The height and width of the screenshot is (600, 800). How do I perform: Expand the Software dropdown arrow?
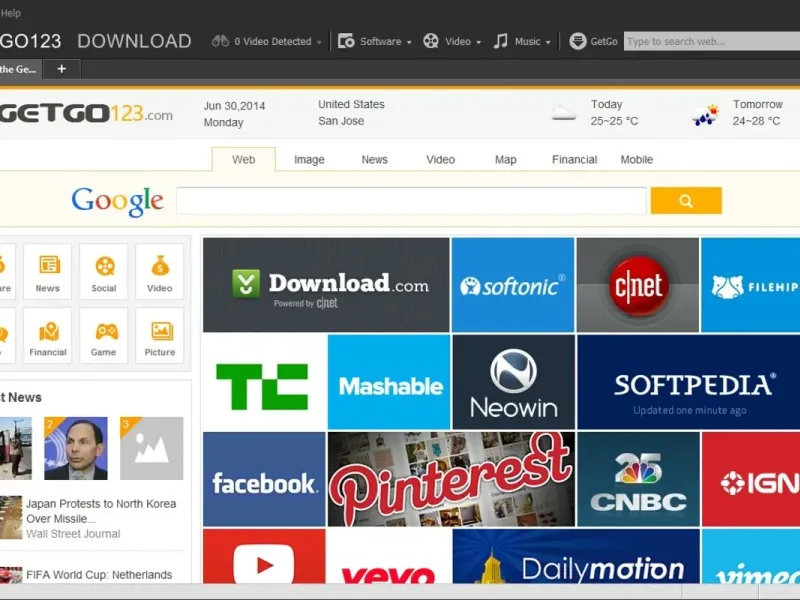[x=409, y=42]
